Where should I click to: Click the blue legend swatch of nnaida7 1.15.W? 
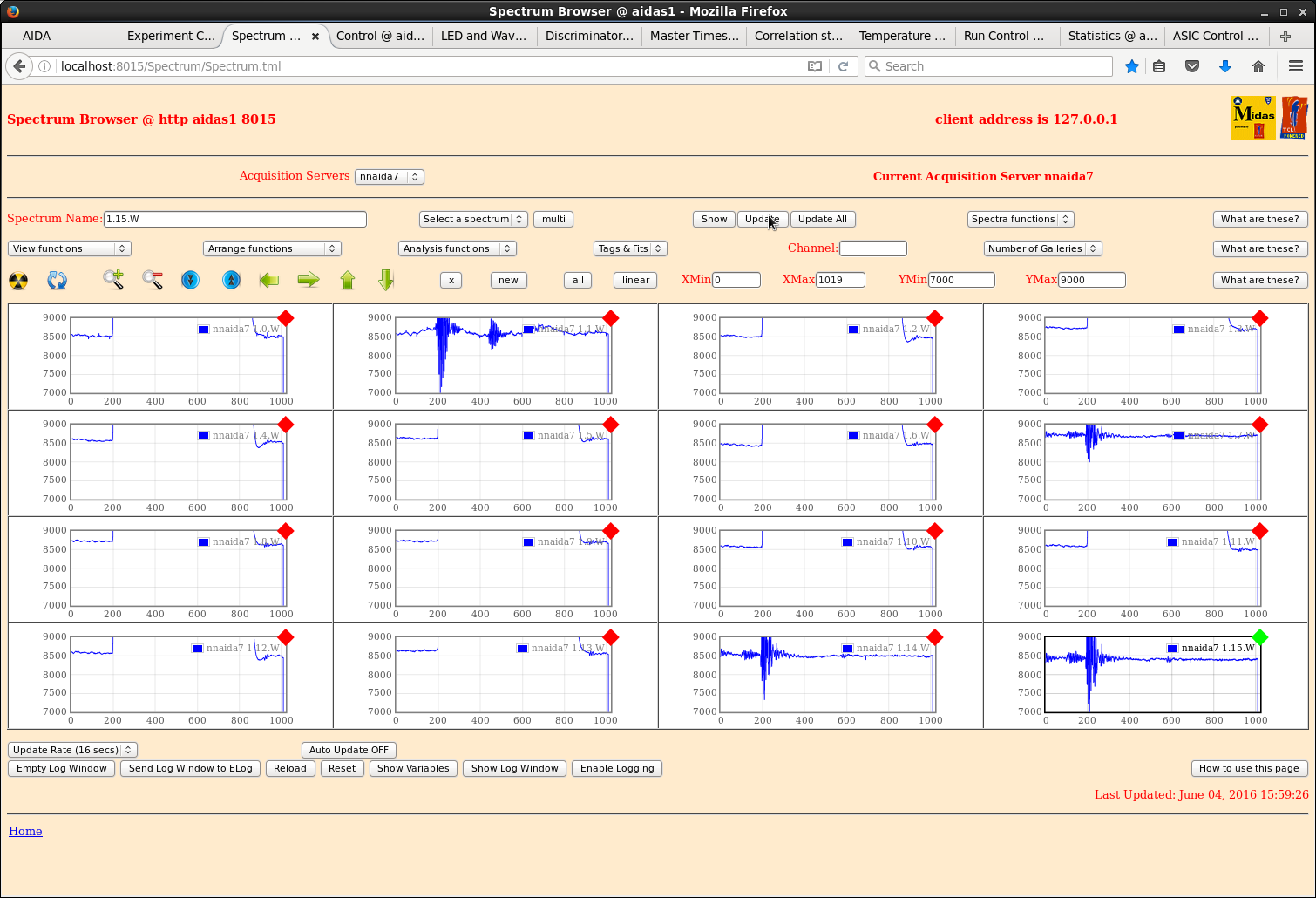pyautogui.click(x=1173, y=648)
